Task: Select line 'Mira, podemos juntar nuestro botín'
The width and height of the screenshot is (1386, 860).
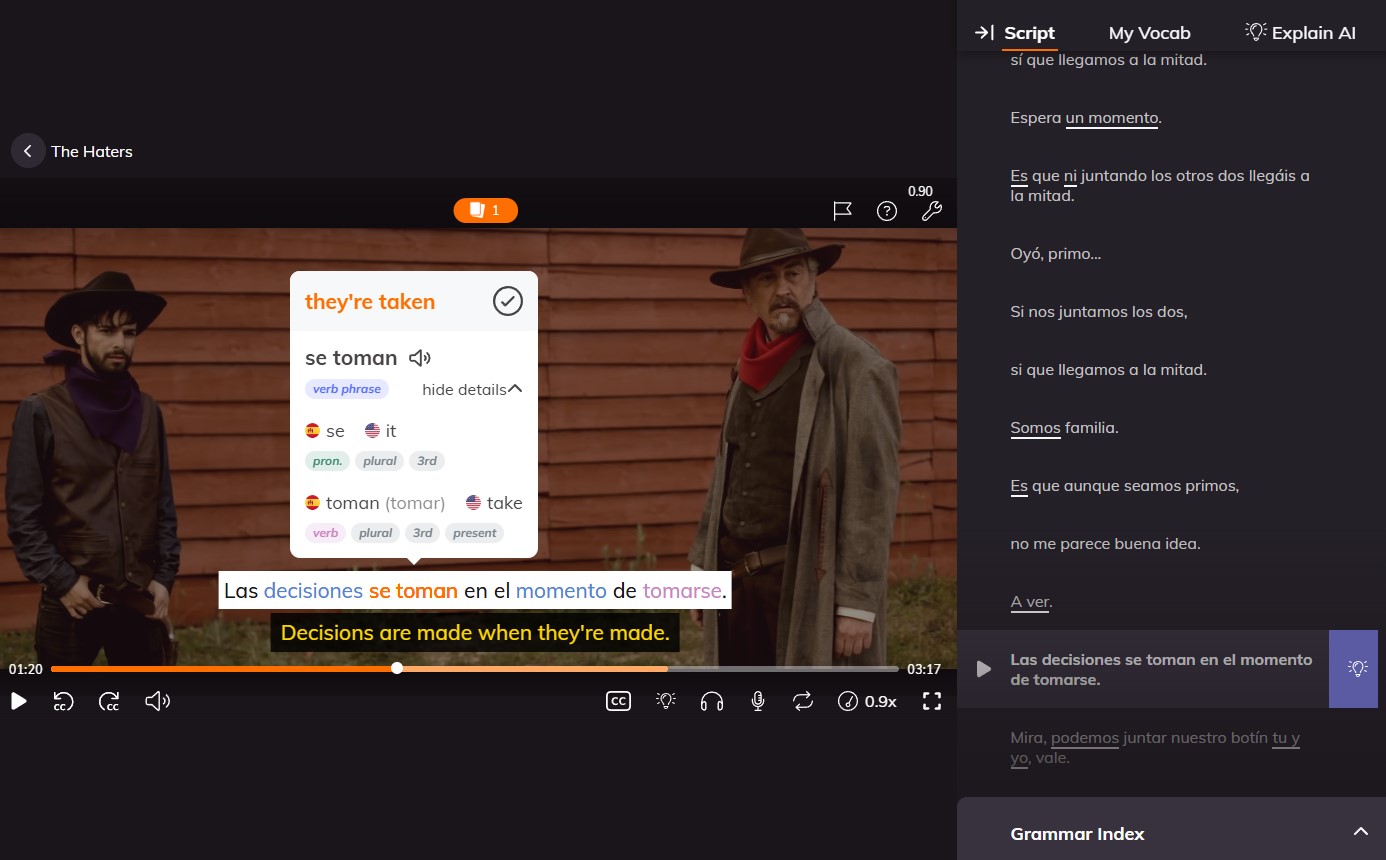Action: [x=1155, y=748]
